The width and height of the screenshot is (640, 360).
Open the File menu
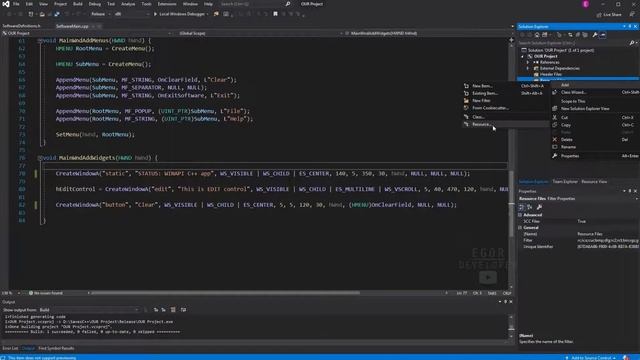[16, 4]
